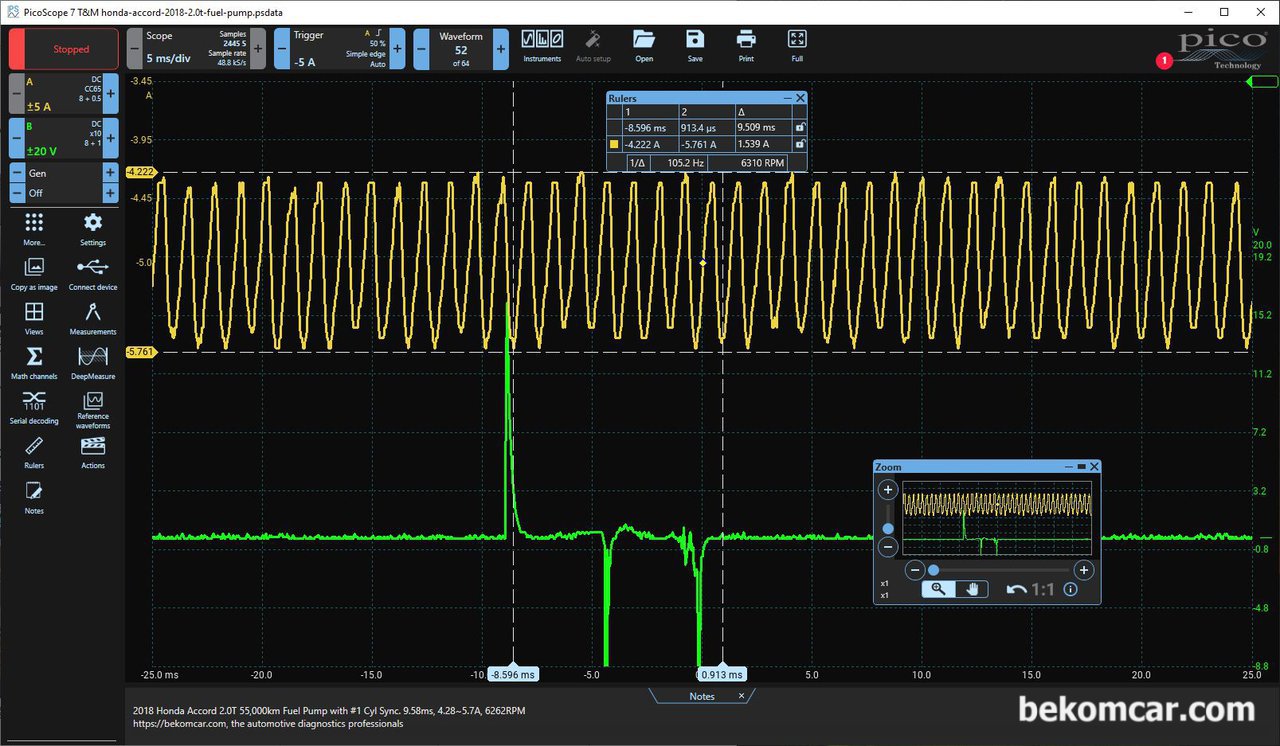Open the Actions clapperboard tool
This screenshot has width=1280, height=746.
point(93,452)
